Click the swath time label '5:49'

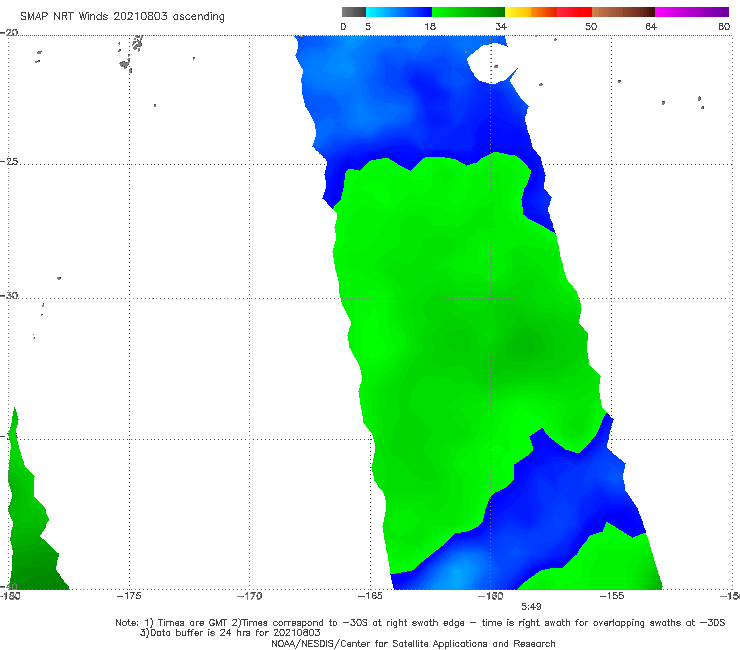[531, 607]
